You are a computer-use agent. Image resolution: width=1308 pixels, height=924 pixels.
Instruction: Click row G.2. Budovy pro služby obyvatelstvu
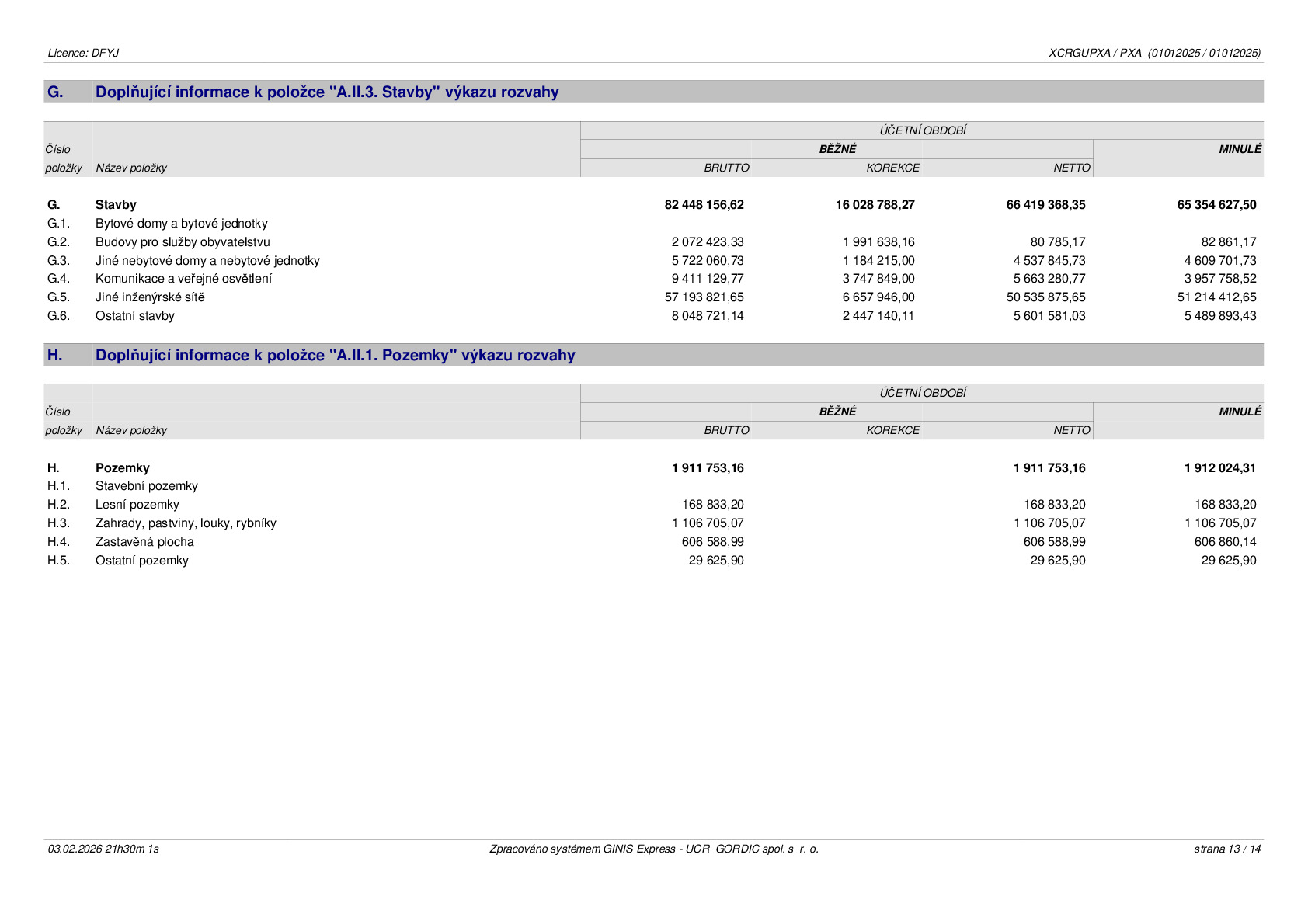652,242
